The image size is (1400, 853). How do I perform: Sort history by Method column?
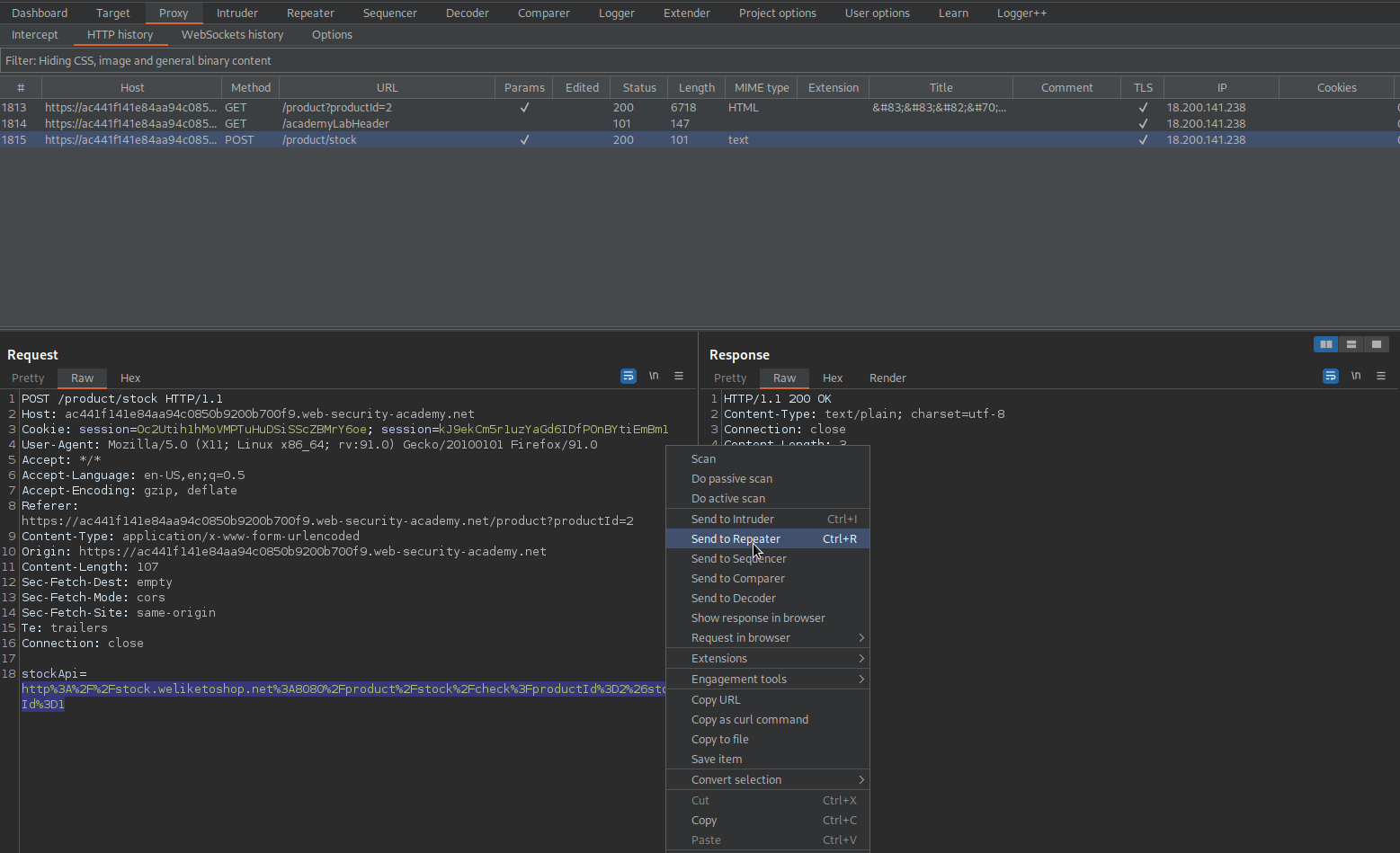(x=251, y=87)
